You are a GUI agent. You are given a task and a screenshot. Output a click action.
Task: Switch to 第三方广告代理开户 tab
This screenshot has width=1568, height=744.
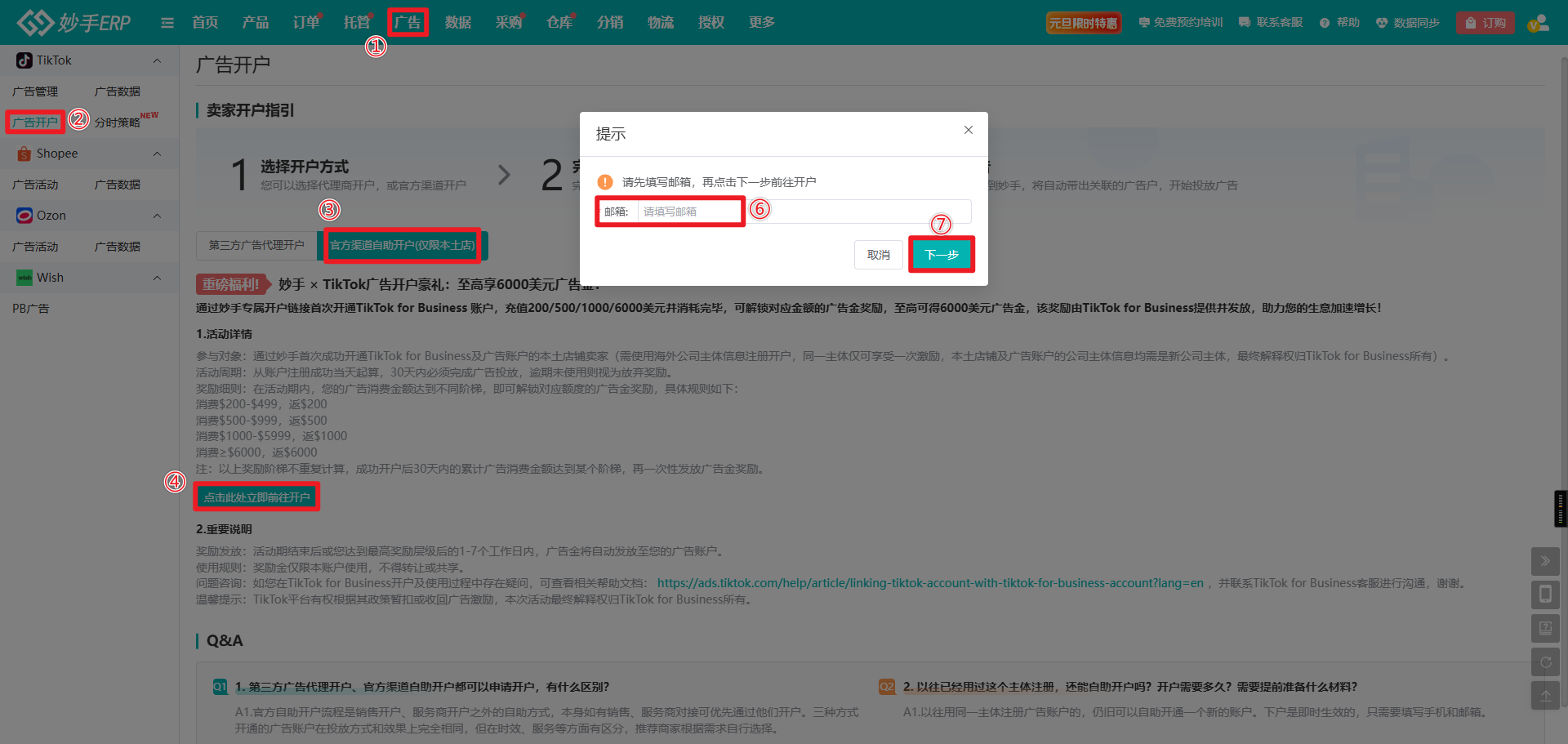tap(256, 245)
